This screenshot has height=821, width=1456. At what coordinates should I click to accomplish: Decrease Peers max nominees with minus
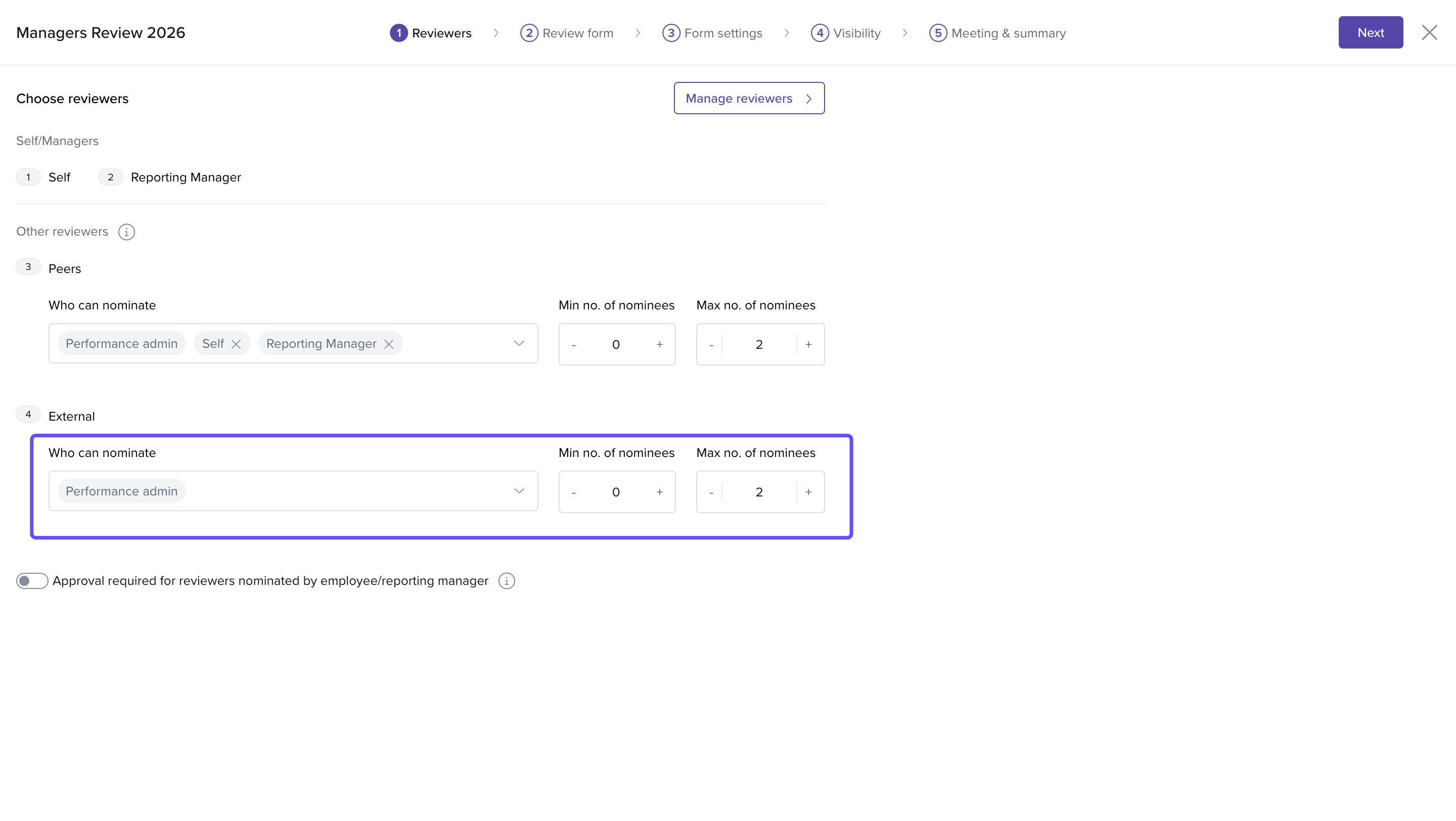tap(711, 345)
